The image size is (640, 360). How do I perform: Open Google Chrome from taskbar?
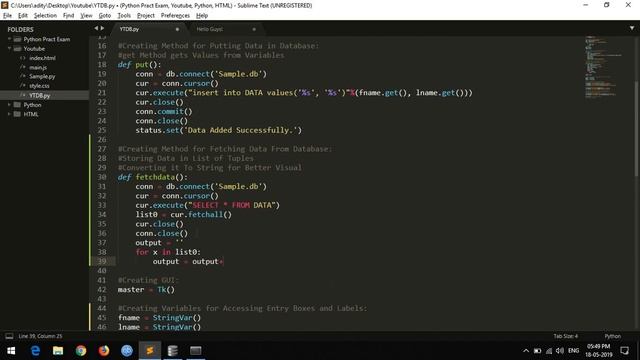[x=81, y=351]
